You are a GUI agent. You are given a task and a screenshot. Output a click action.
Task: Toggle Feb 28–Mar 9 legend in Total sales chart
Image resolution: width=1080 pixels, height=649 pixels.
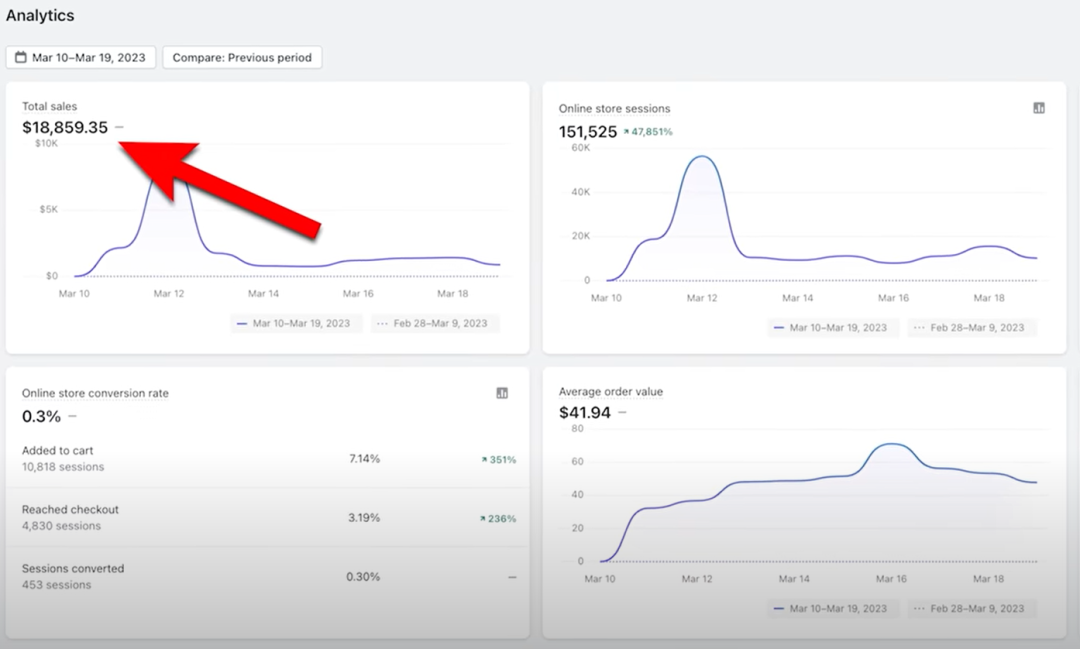point(435,323)
